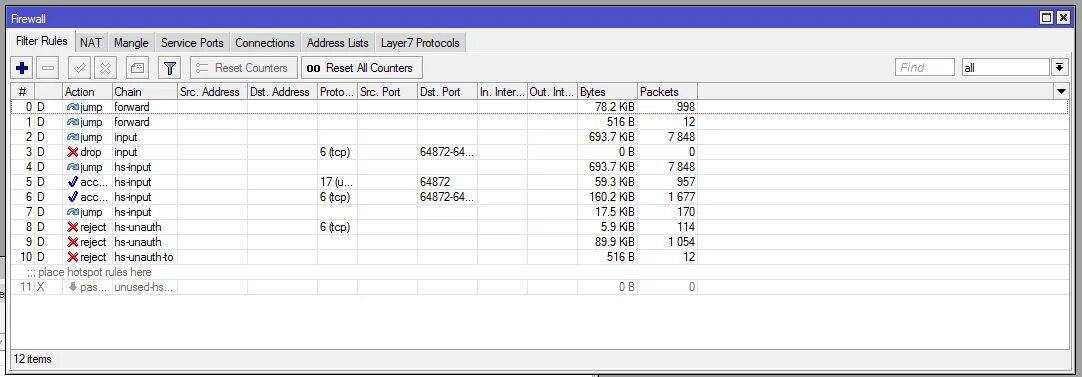Click the jump icon in row 7
The width and height of the screenshot is (1082, 377).
[72, 212]
